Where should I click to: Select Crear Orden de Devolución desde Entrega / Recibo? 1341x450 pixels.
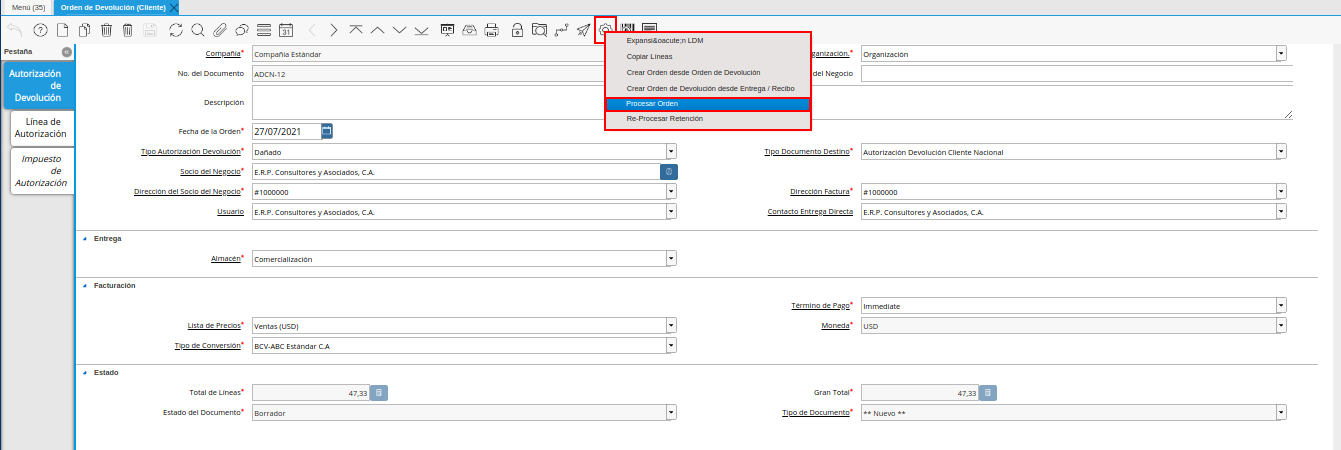tap(708, 88)
